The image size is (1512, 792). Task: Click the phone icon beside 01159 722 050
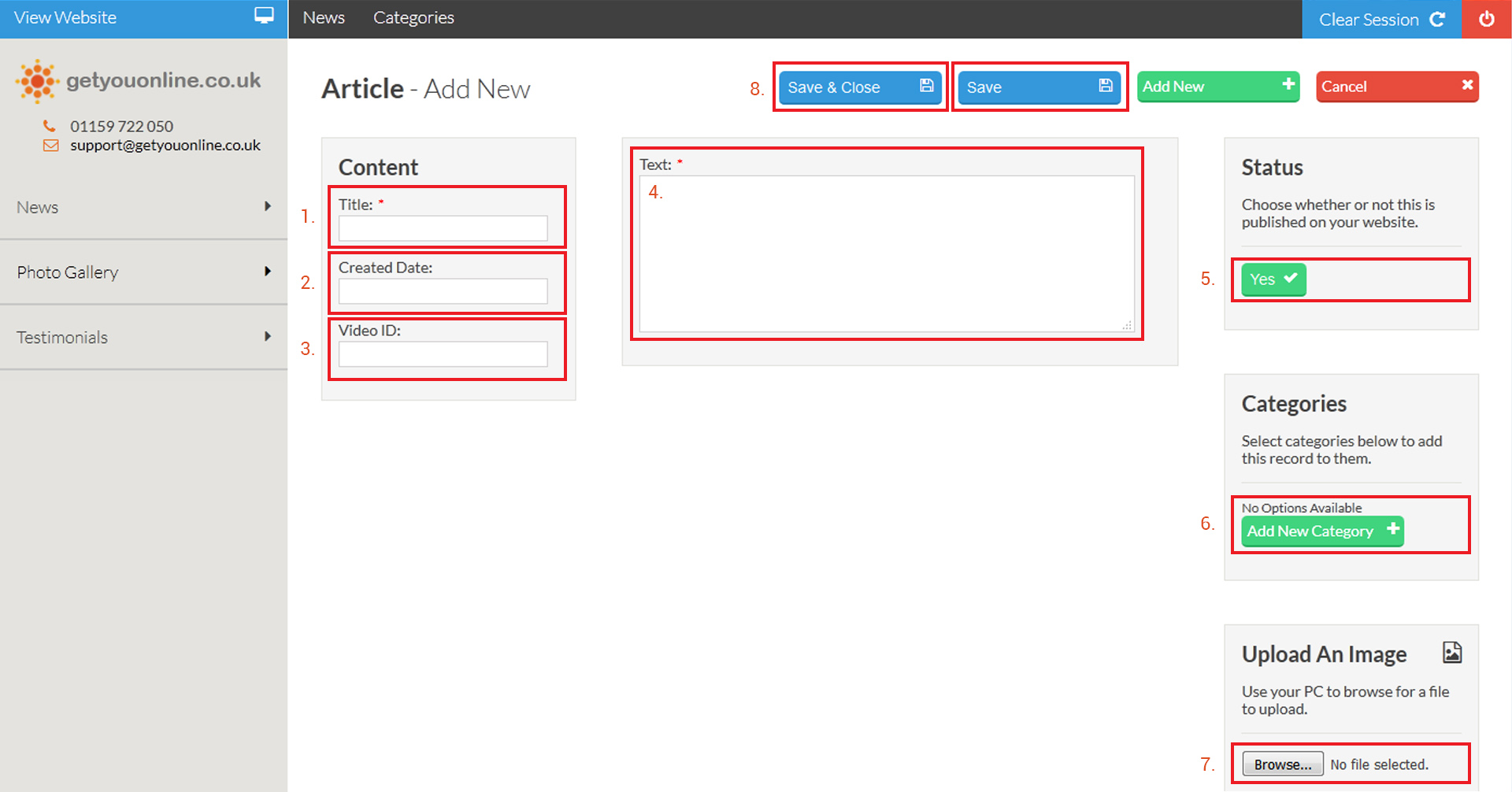[50, 126]
